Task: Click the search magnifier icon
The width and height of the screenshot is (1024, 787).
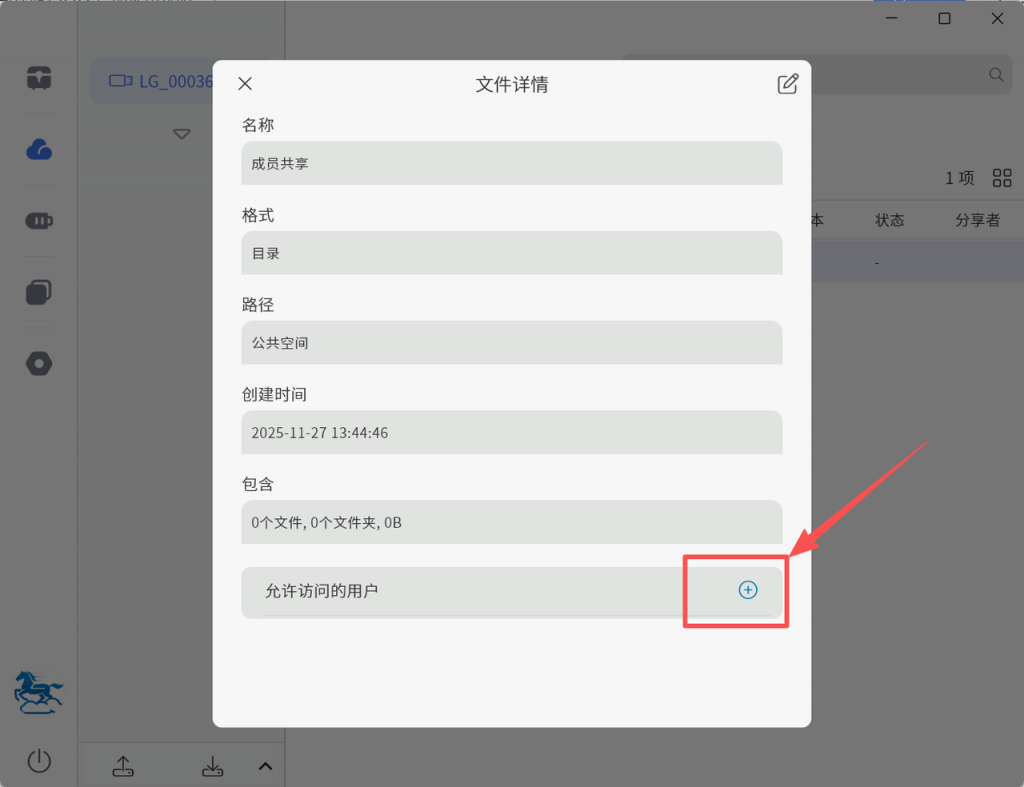Action: coord(996,74)
